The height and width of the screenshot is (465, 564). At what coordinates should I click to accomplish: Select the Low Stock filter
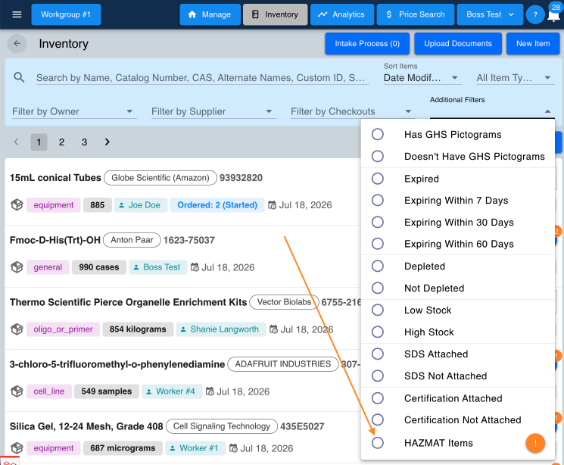click(x=458, y=310)
